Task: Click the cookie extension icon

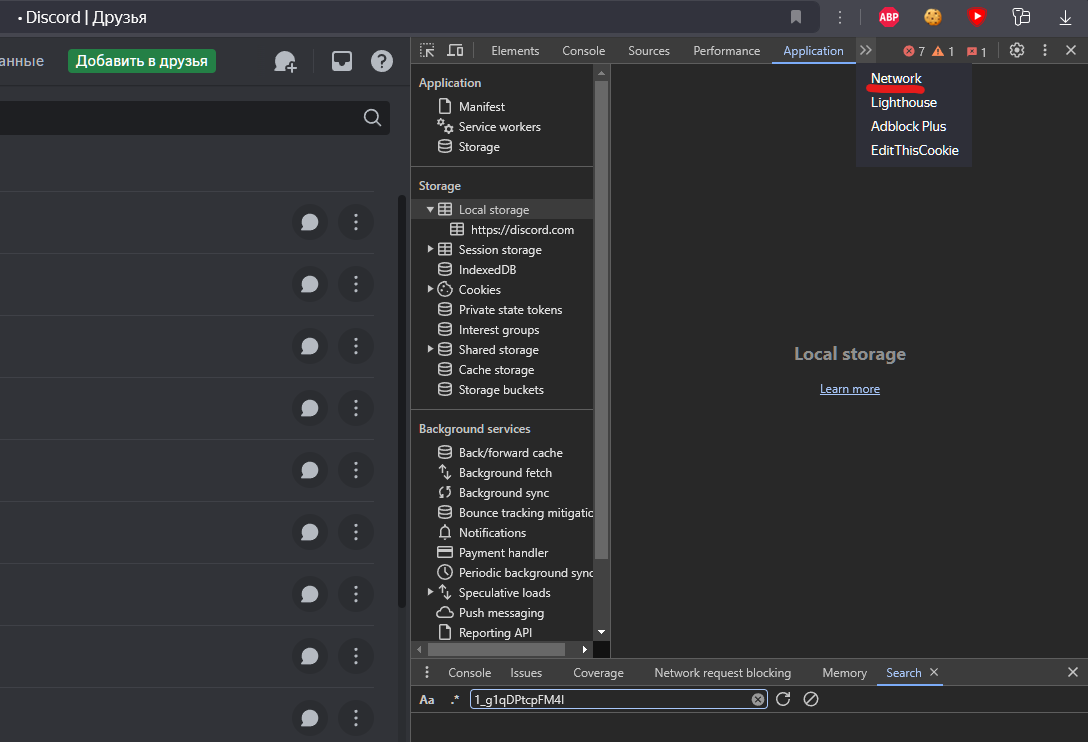Action: pos(933,17)
